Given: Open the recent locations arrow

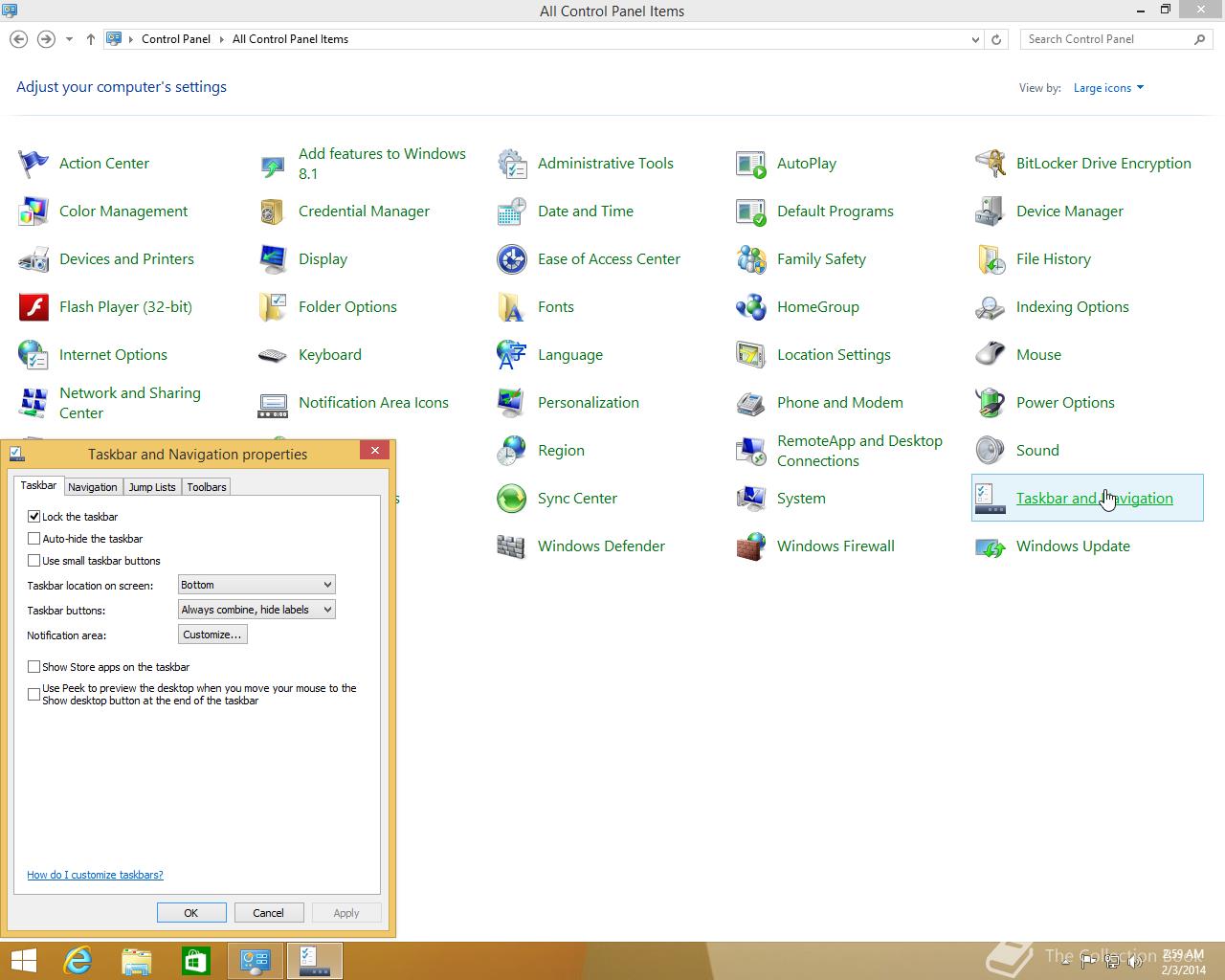Looking at the screenshot, I should (69, 39).
